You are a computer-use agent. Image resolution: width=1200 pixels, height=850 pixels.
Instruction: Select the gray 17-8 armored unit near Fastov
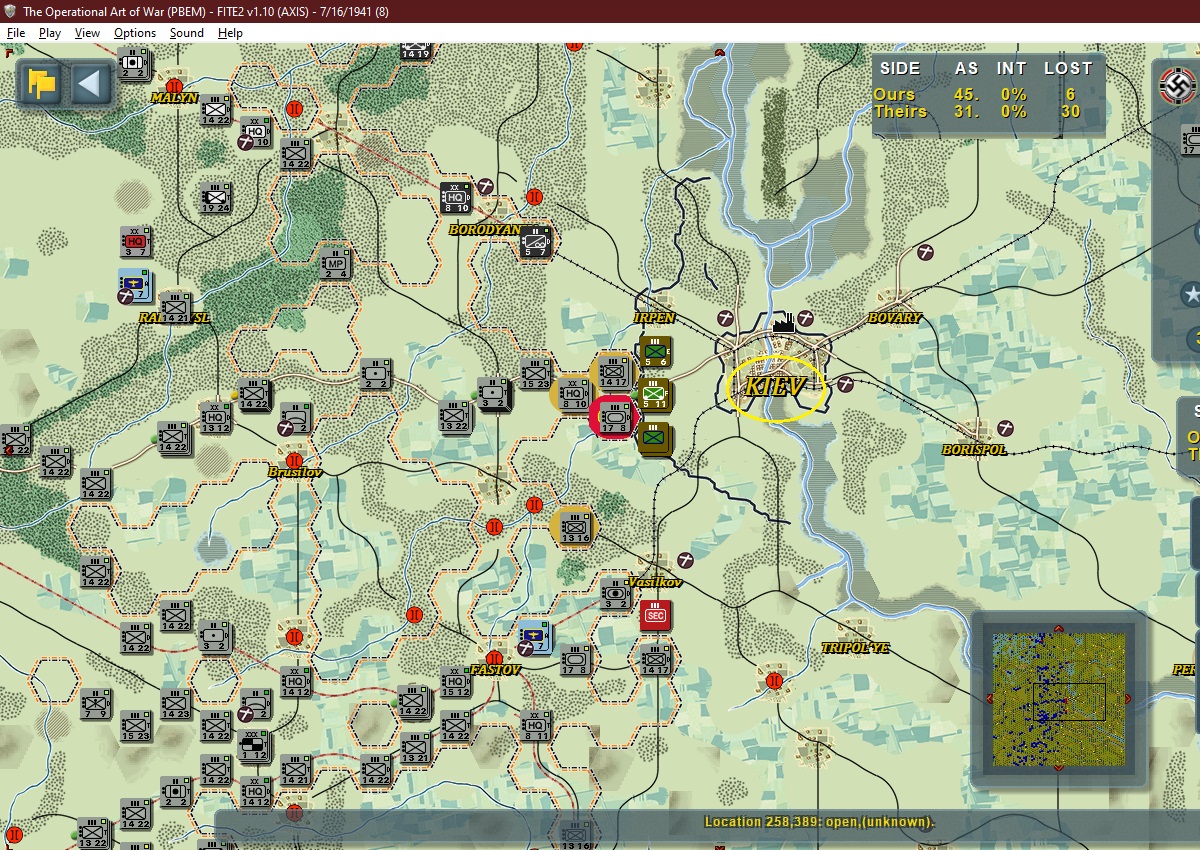pos(575,660)
